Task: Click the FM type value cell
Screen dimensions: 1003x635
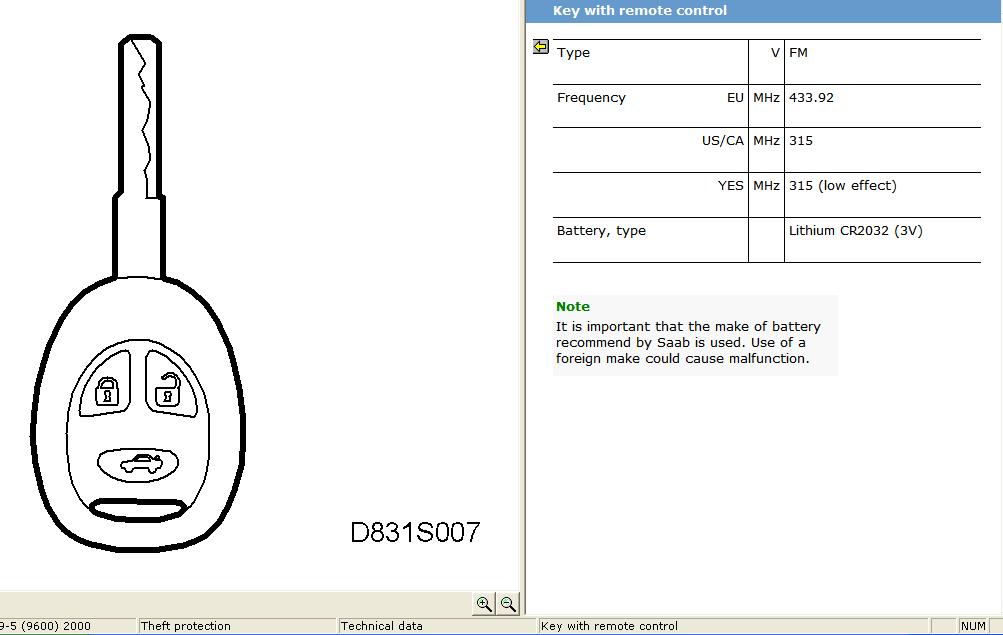Action: [798, 53]
